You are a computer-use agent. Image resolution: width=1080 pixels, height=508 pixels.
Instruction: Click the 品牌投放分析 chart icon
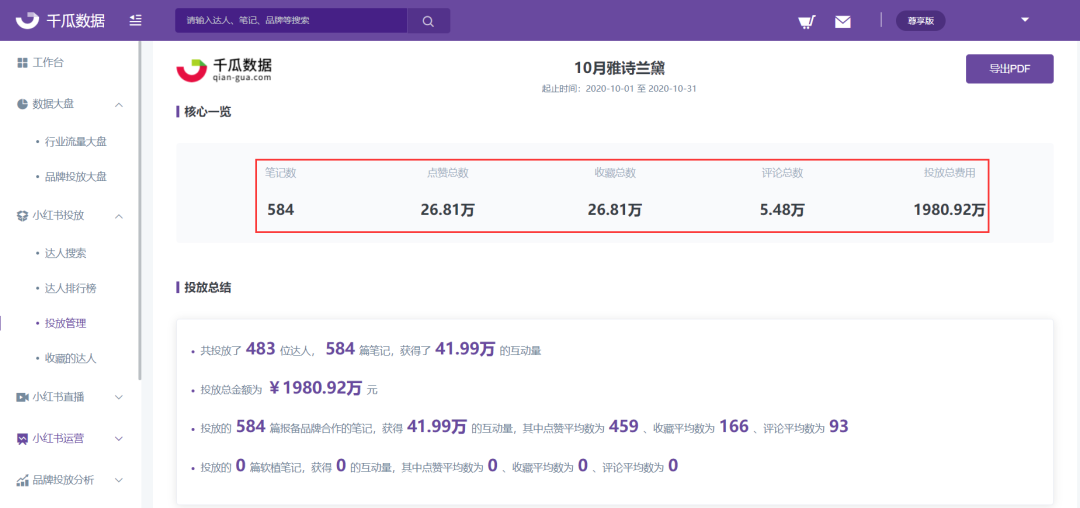[22, 480]
